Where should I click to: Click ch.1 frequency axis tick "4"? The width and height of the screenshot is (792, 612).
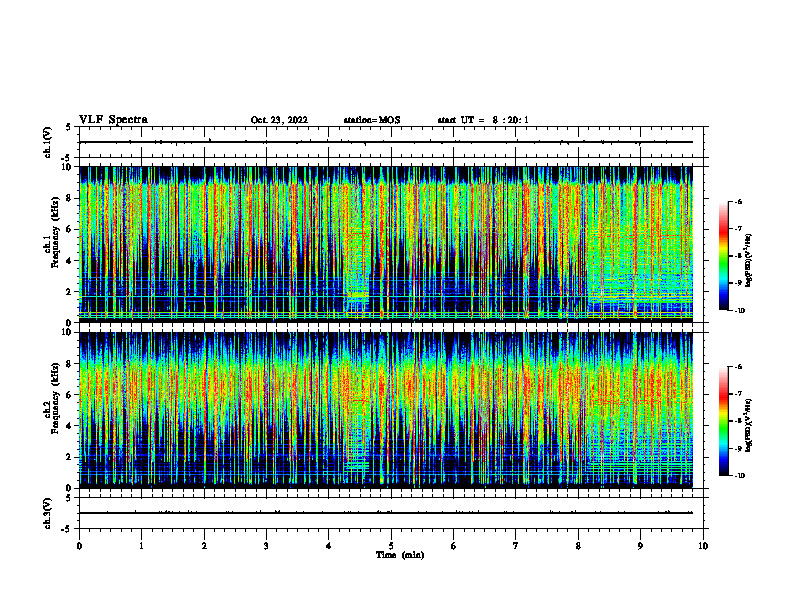(x=70, y=261)
